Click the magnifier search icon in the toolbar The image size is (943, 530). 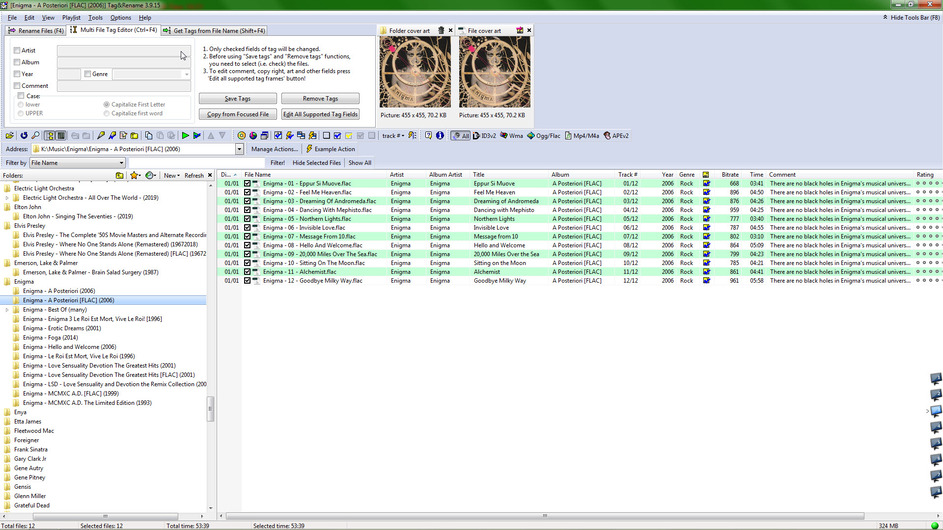(x=35, y=136)
